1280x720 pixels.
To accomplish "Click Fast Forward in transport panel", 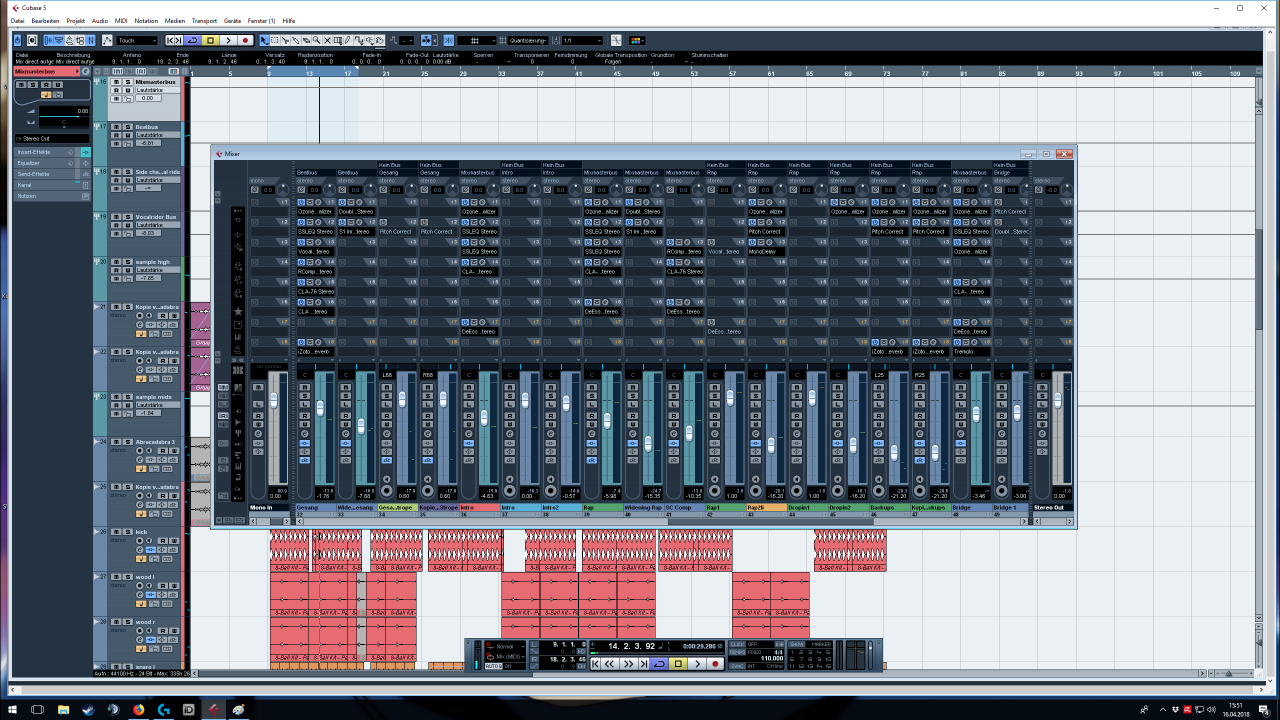I will tap(628, 664).
